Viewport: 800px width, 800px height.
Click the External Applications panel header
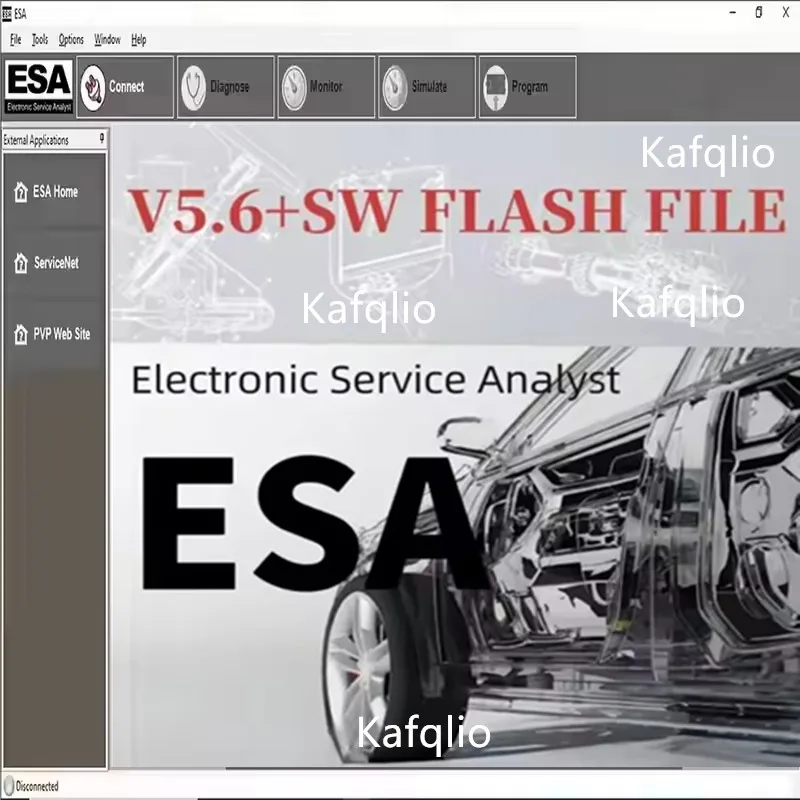click(x=54, y=139)
